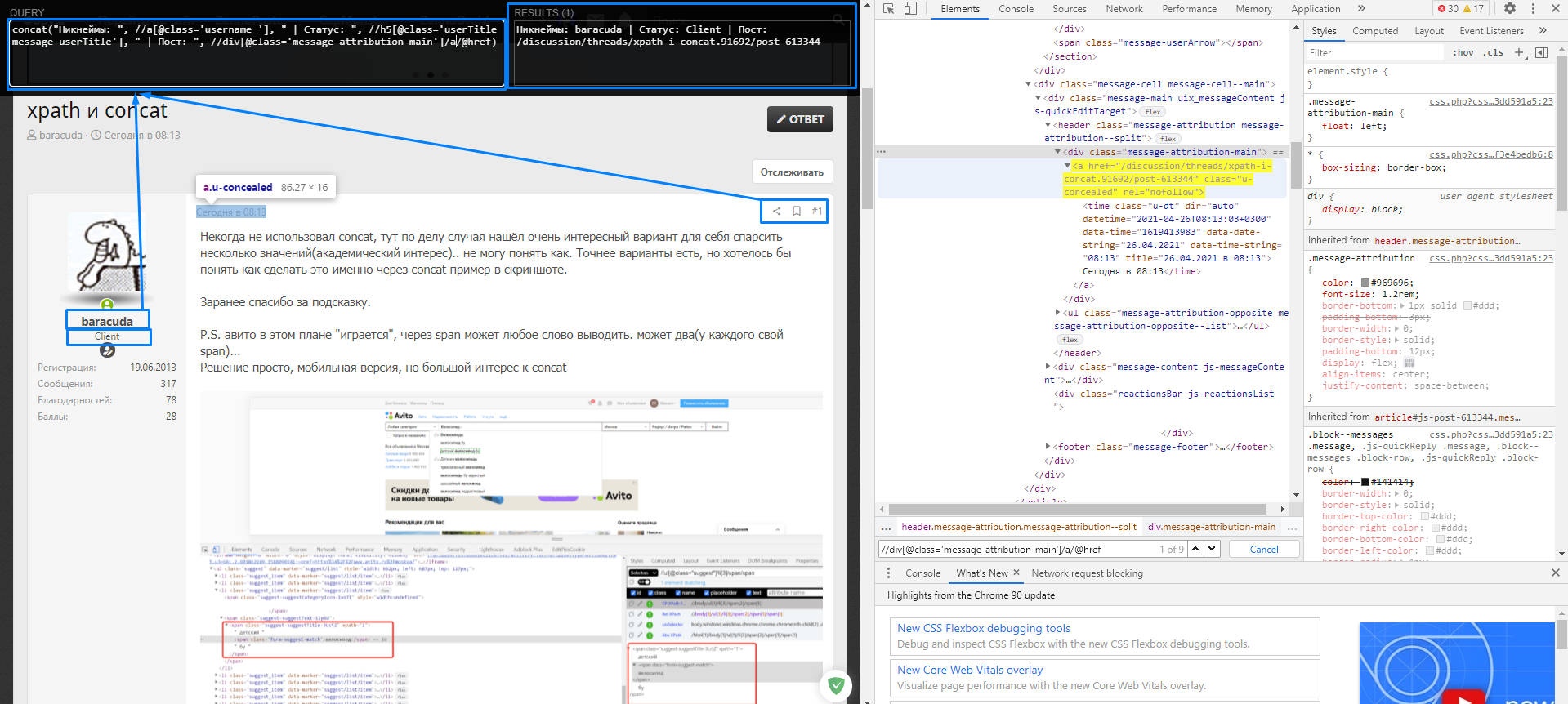Click Cancel in the DevTools search bar
The width and height of the screenshot is (1568, 704).
point(1264,550)
